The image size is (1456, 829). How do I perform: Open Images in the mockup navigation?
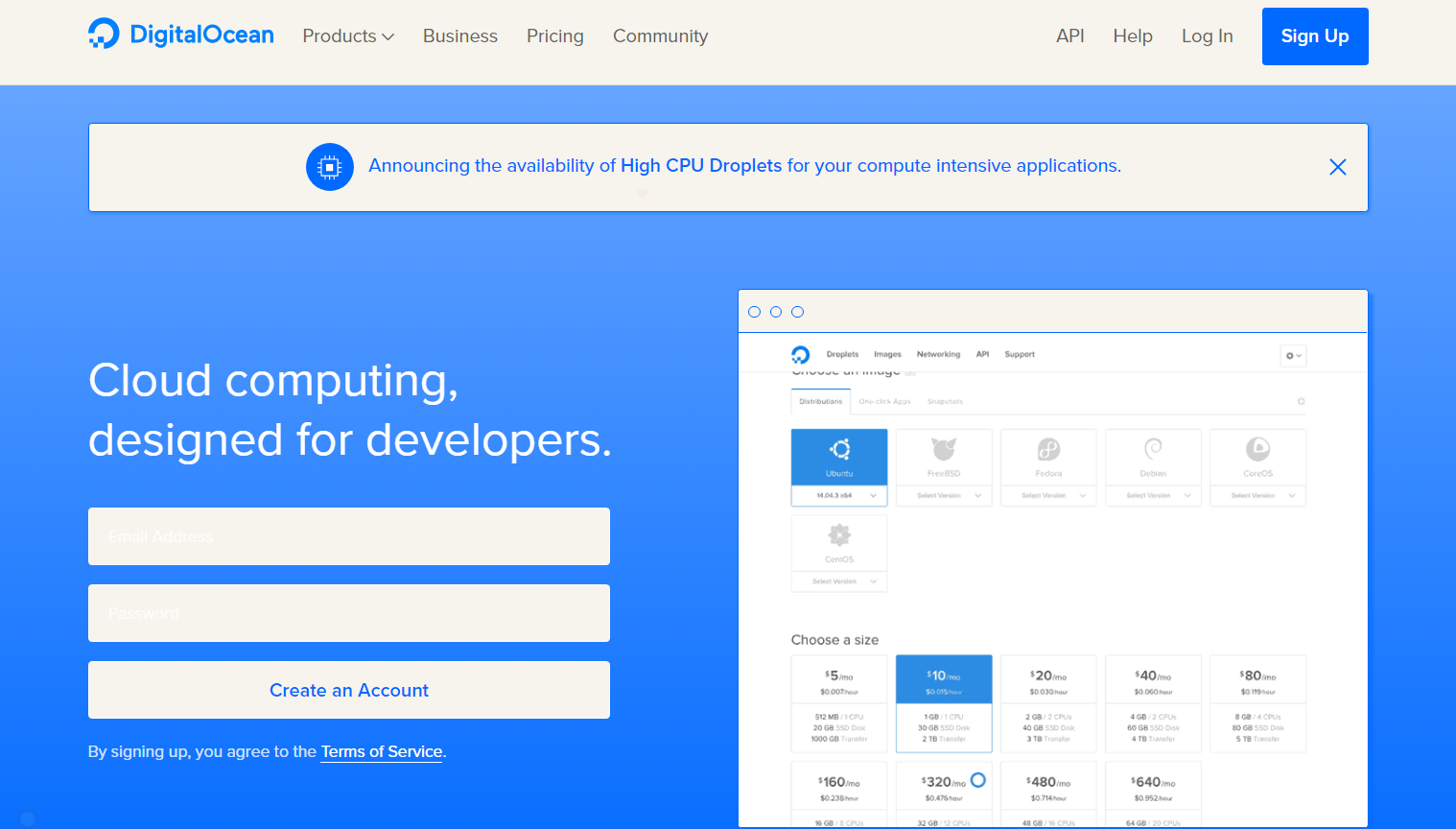(x=887, y=354)
